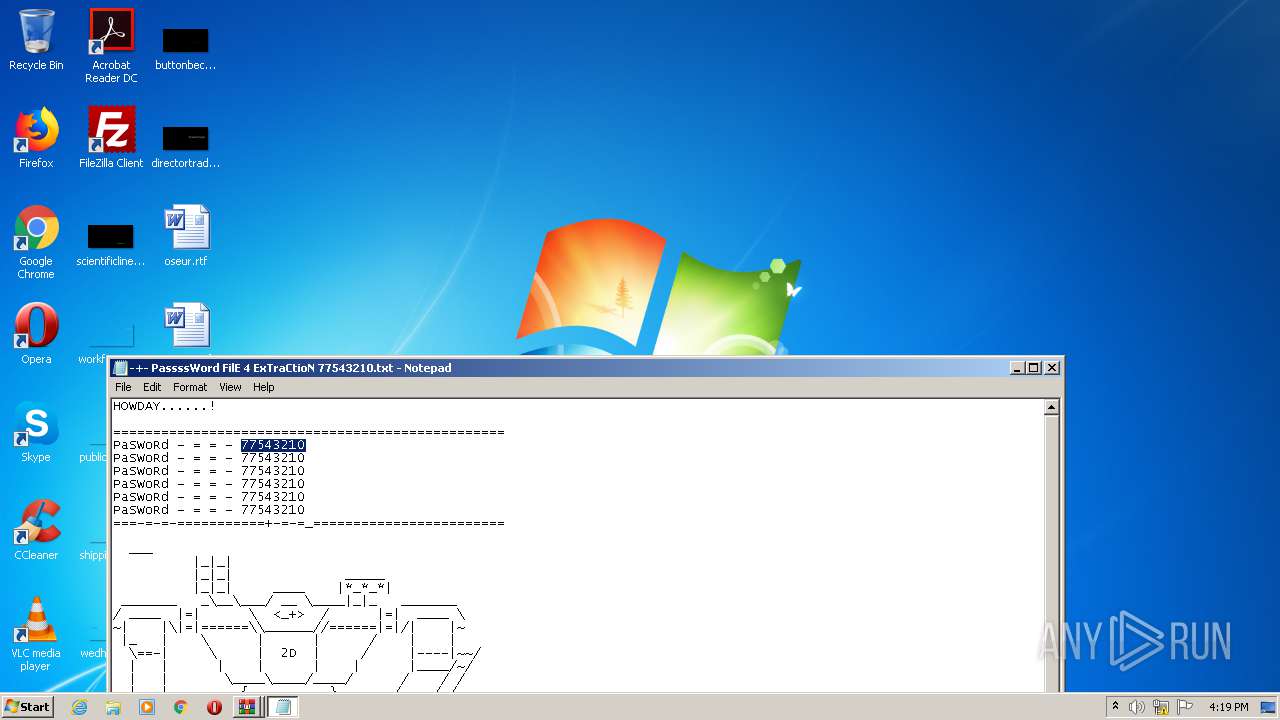Open the oseur.rtf document icon
The height and width of the screenshot is (720, 1280).
click(x=186, y=236)
